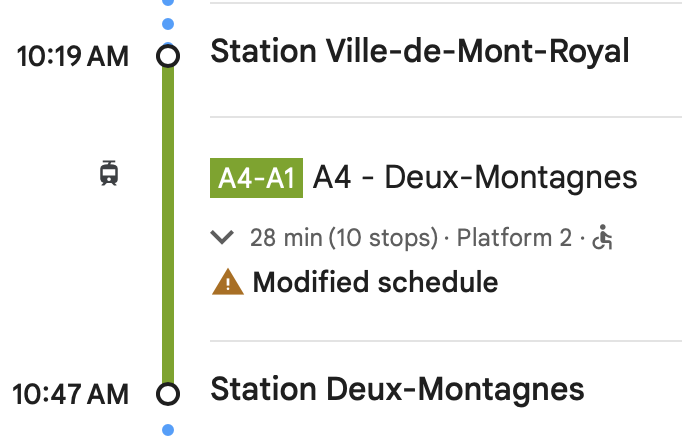The width and height of the screenshot is (682, 436).
Task: Click the green route line segment
Action: (x=168, y=220)
